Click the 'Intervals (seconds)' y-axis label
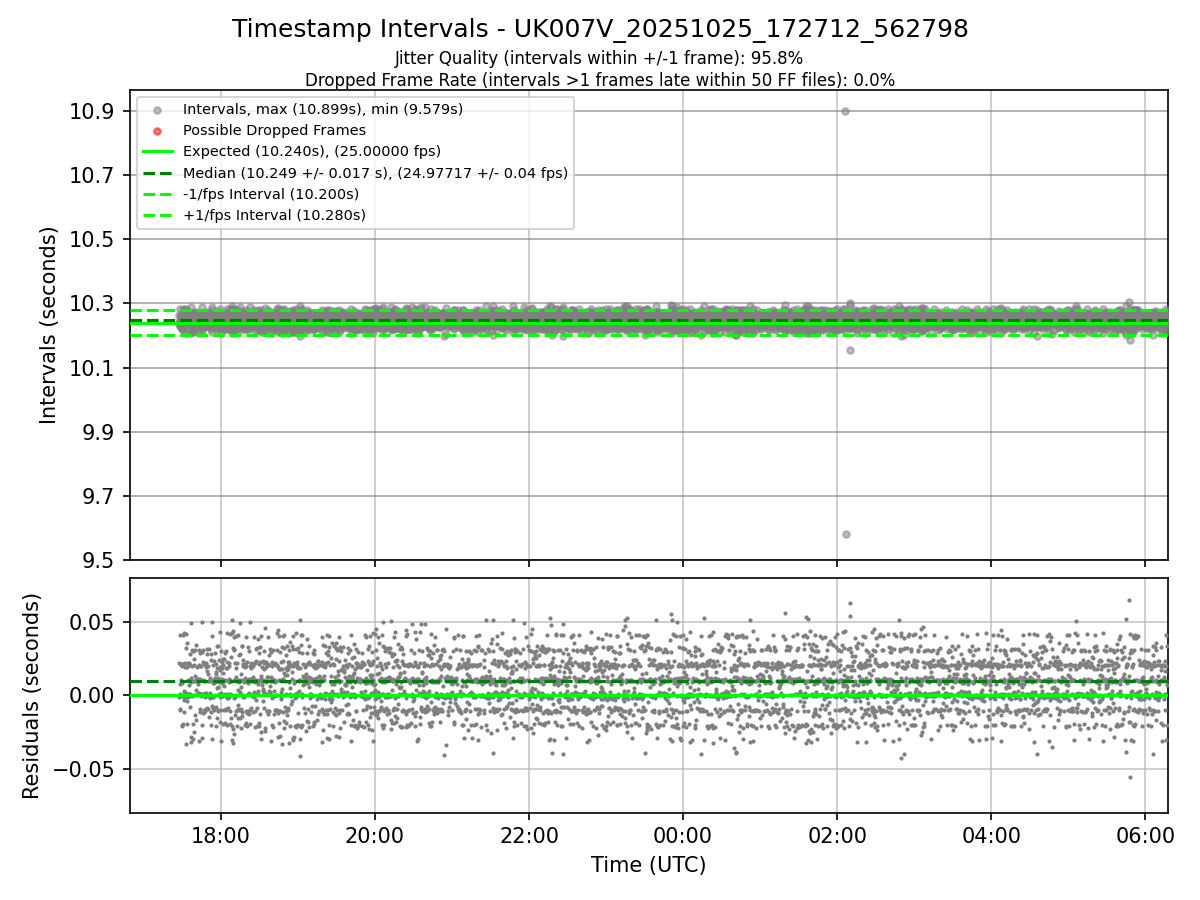 tap(48, 325)
